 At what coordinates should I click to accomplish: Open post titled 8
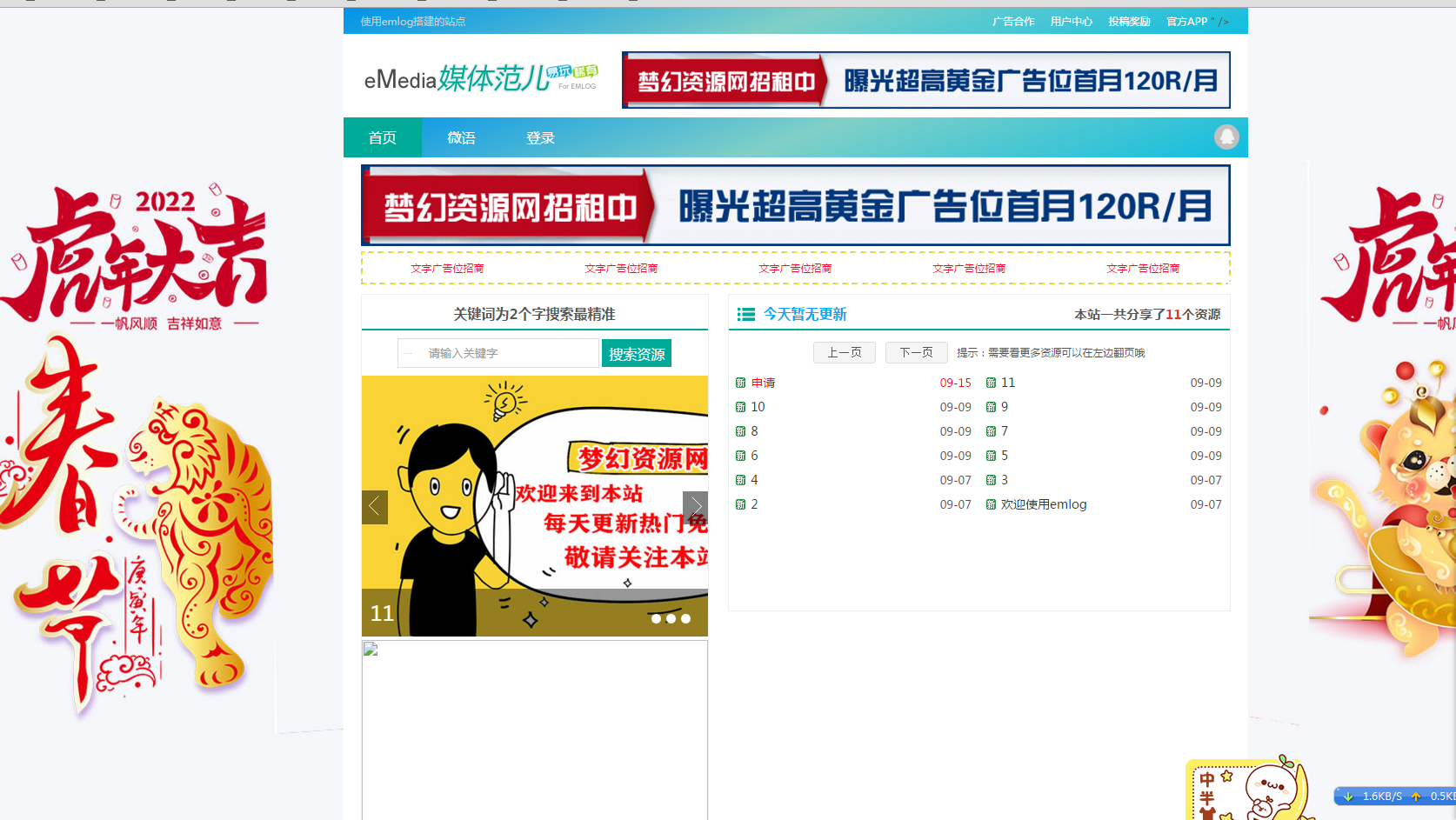pyautogui.click(x=754, y=431)
